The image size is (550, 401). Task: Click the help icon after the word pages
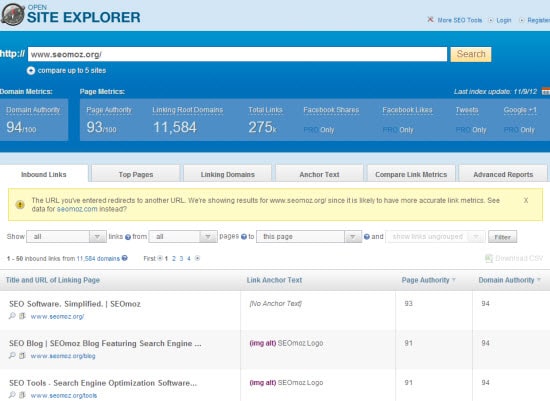[x=244, y=237]
